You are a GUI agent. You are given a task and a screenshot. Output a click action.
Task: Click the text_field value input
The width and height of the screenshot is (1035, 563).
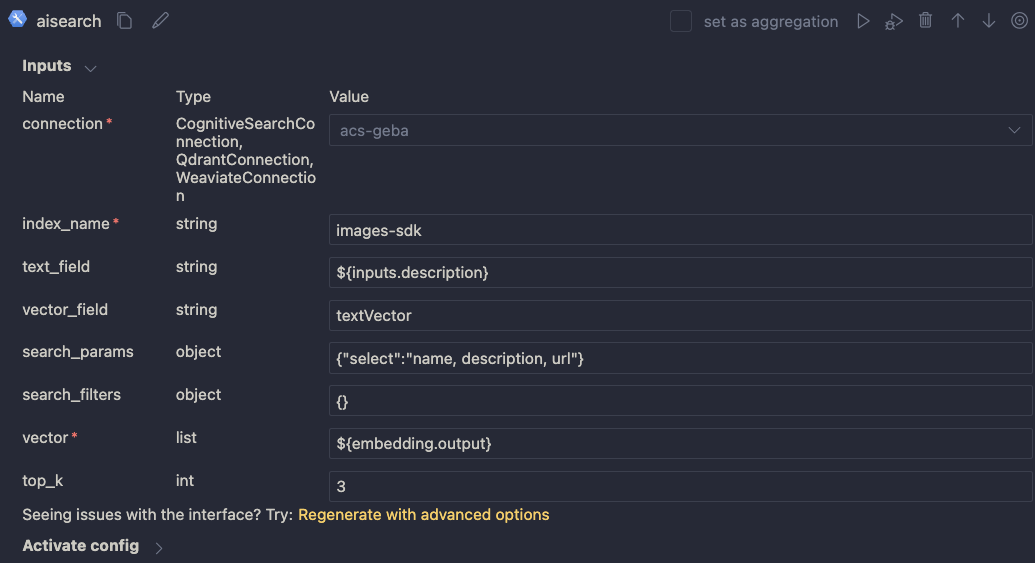pos(680,273)
